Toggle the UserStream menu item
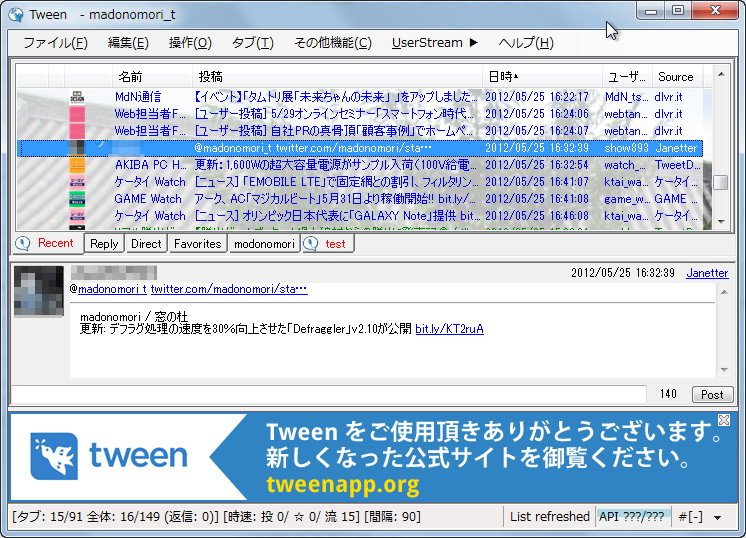This screenshot has height=538, width=746. (x=434, y=43)
